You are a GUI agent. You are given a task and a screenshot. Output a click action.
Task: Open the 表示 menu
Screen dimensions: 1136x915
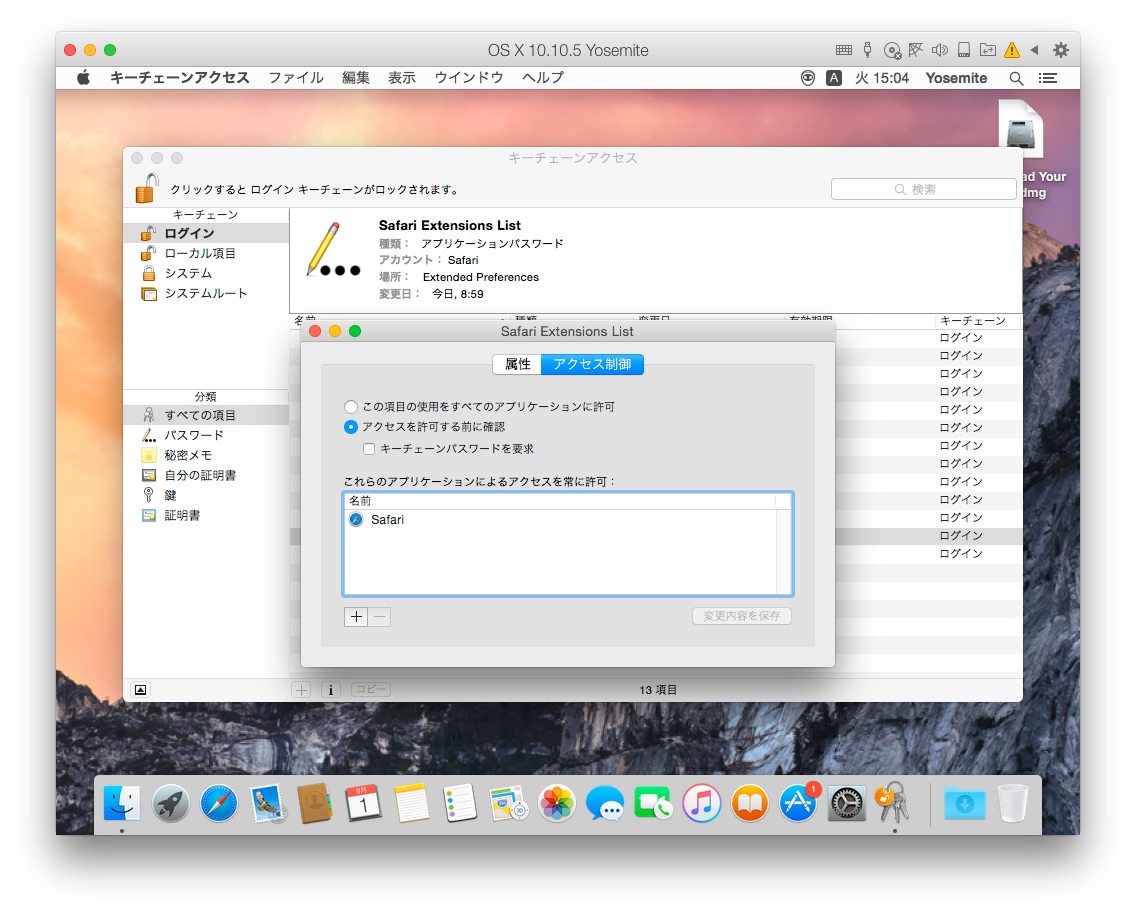click(x=401, y=78)
